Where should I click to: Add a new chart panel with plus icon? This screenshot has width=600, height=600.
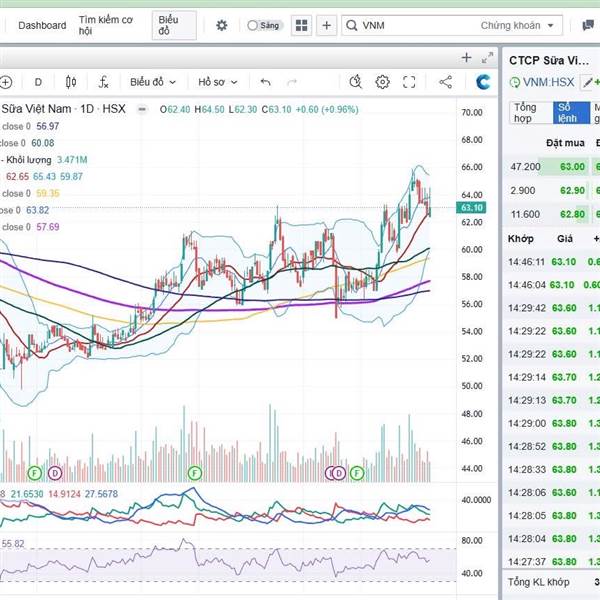(466, 58)
